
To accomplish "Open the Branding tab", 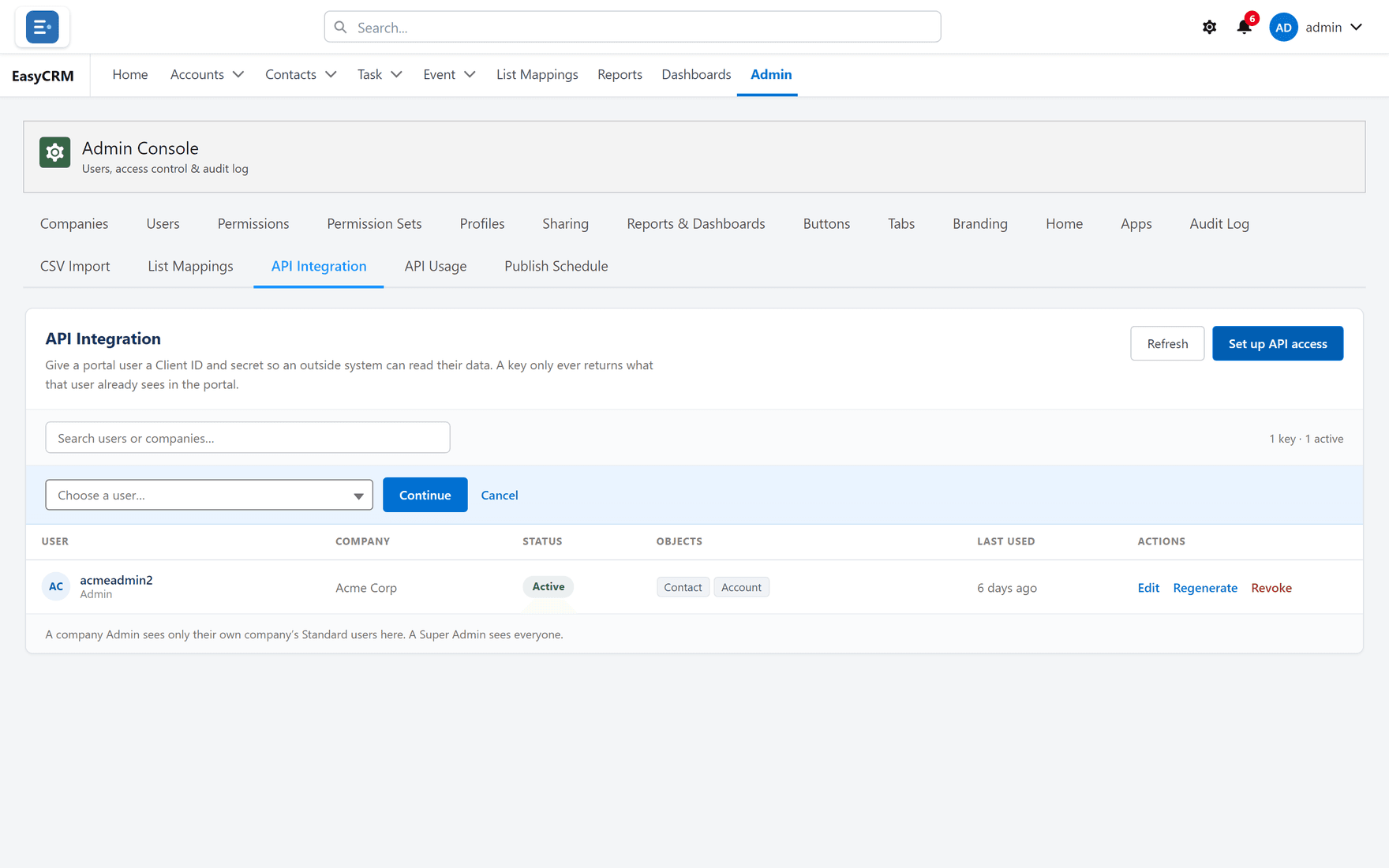I will click(x=980, y=224).
